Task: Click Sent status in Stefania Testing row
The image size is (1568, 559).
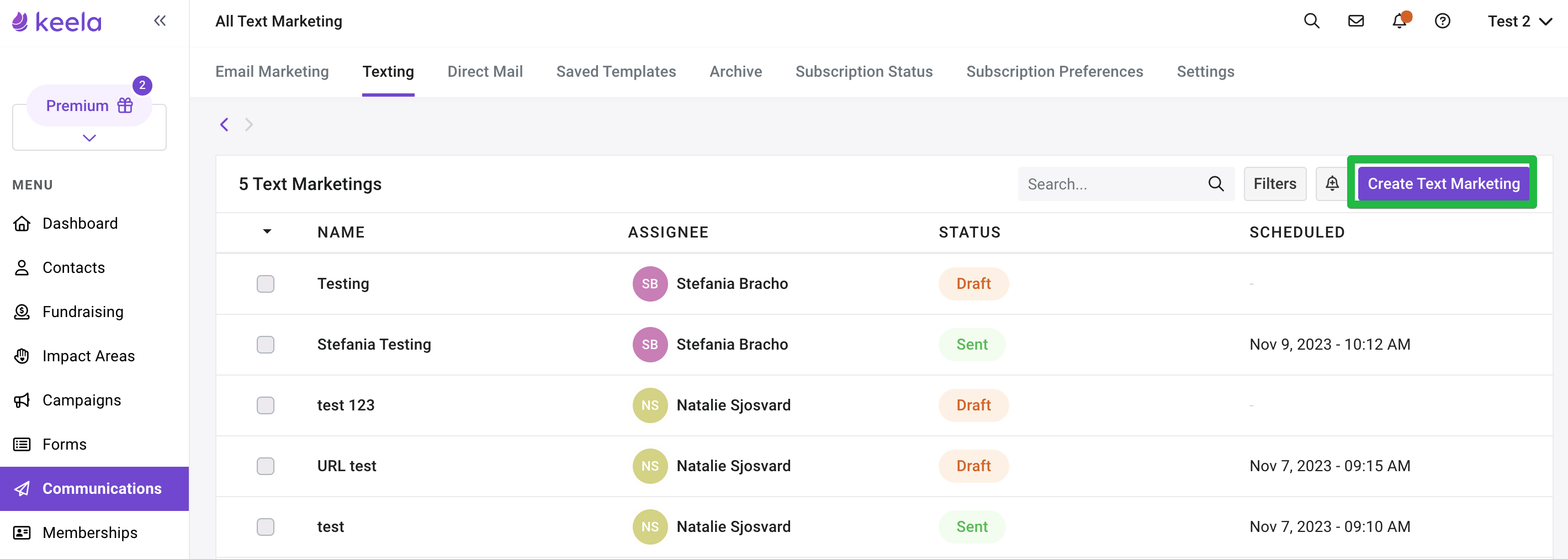Action: coord(972,345)
